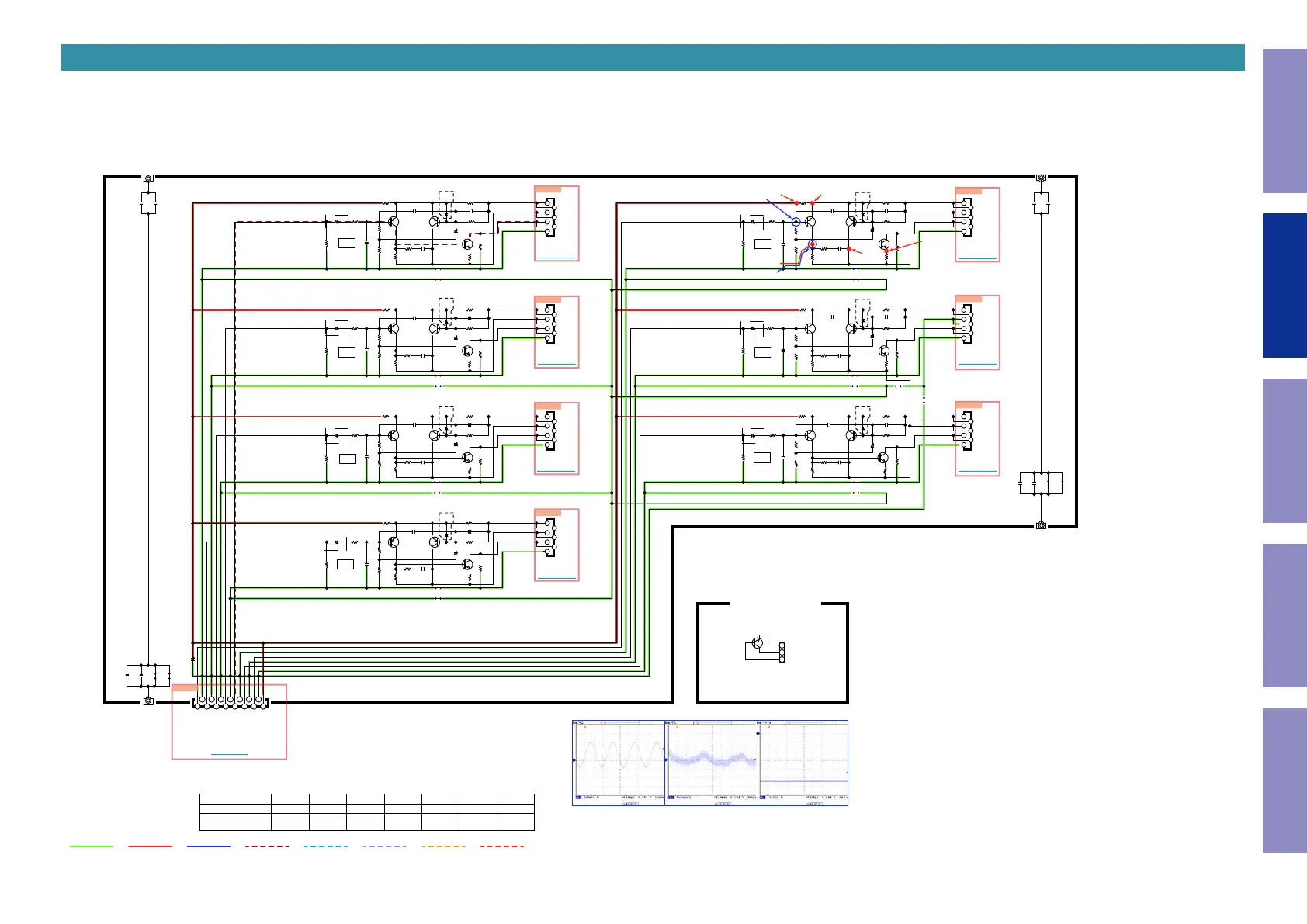The image size is (1307, 924).
Task: Open the oscilloscope thumbnail with the noisy waveform
Action: [711, 763]
